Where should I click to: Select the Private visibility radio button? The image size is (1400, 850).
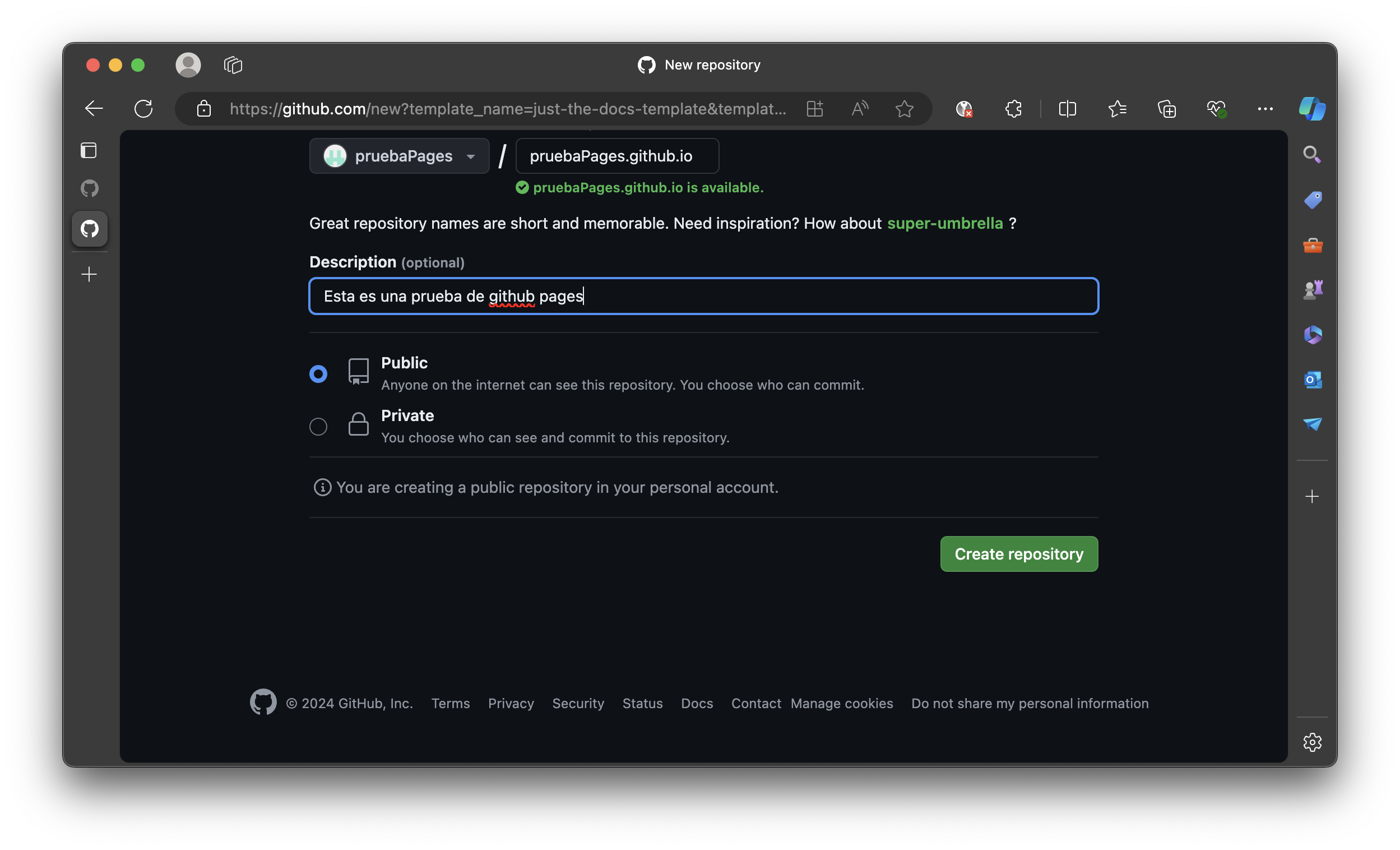point(318,426)
